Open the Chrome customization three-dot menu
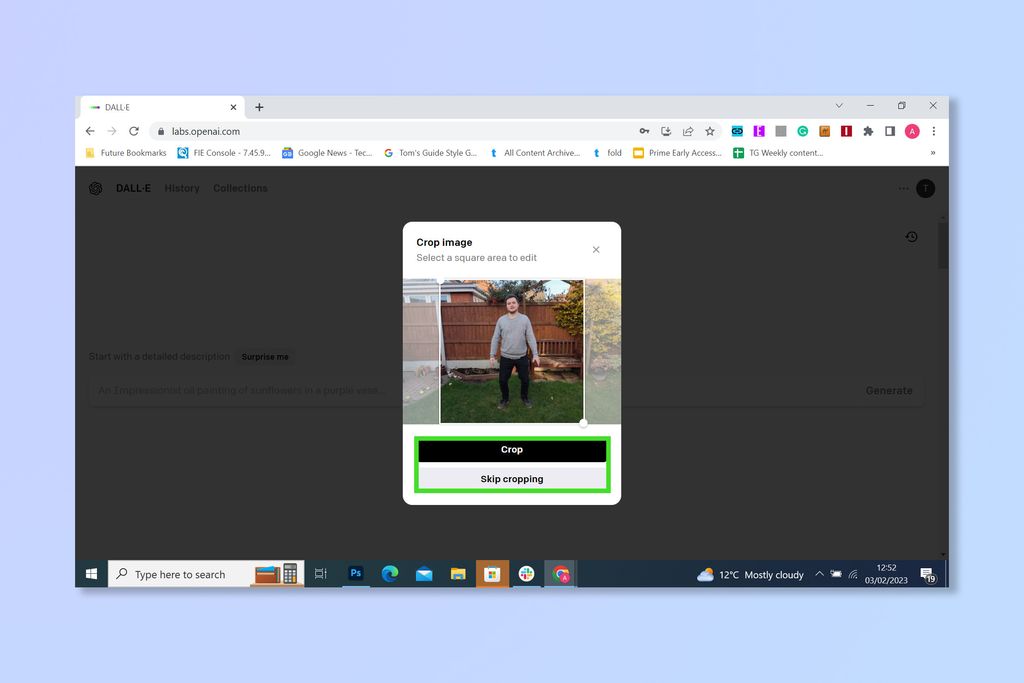The width and height of the screenshot is (1024, 683). [933, 131]
